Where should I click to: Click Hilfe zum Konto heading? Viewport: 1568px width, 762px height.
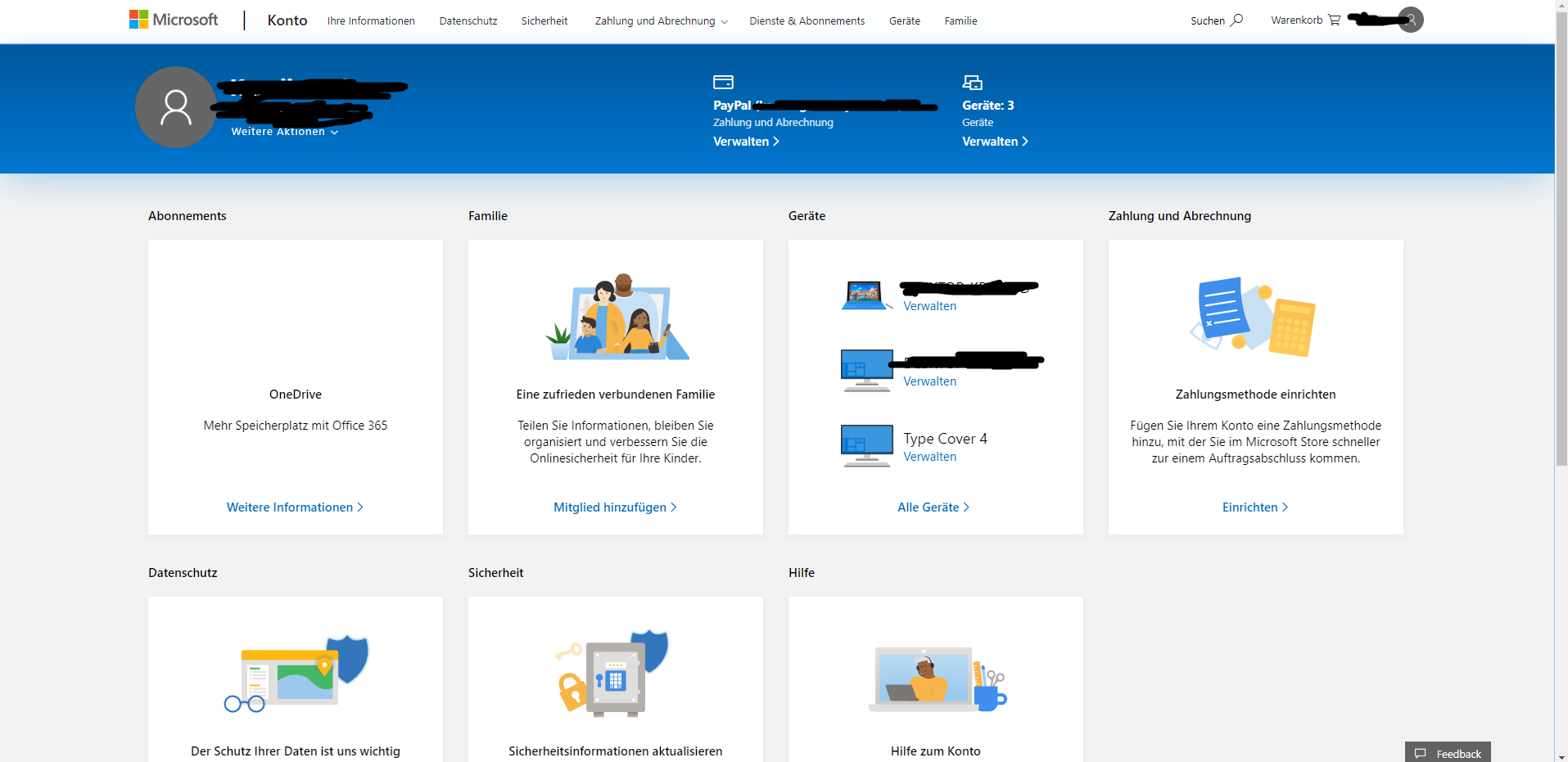[936, 751]
